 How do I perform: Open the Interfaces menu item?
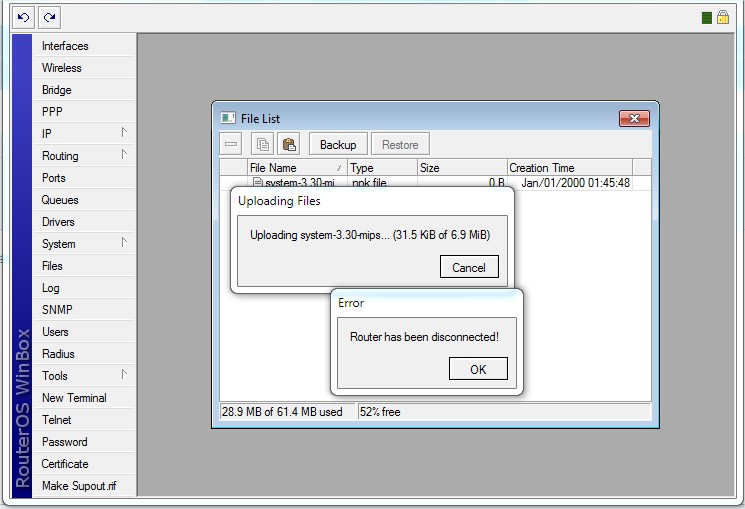point(65,46)
